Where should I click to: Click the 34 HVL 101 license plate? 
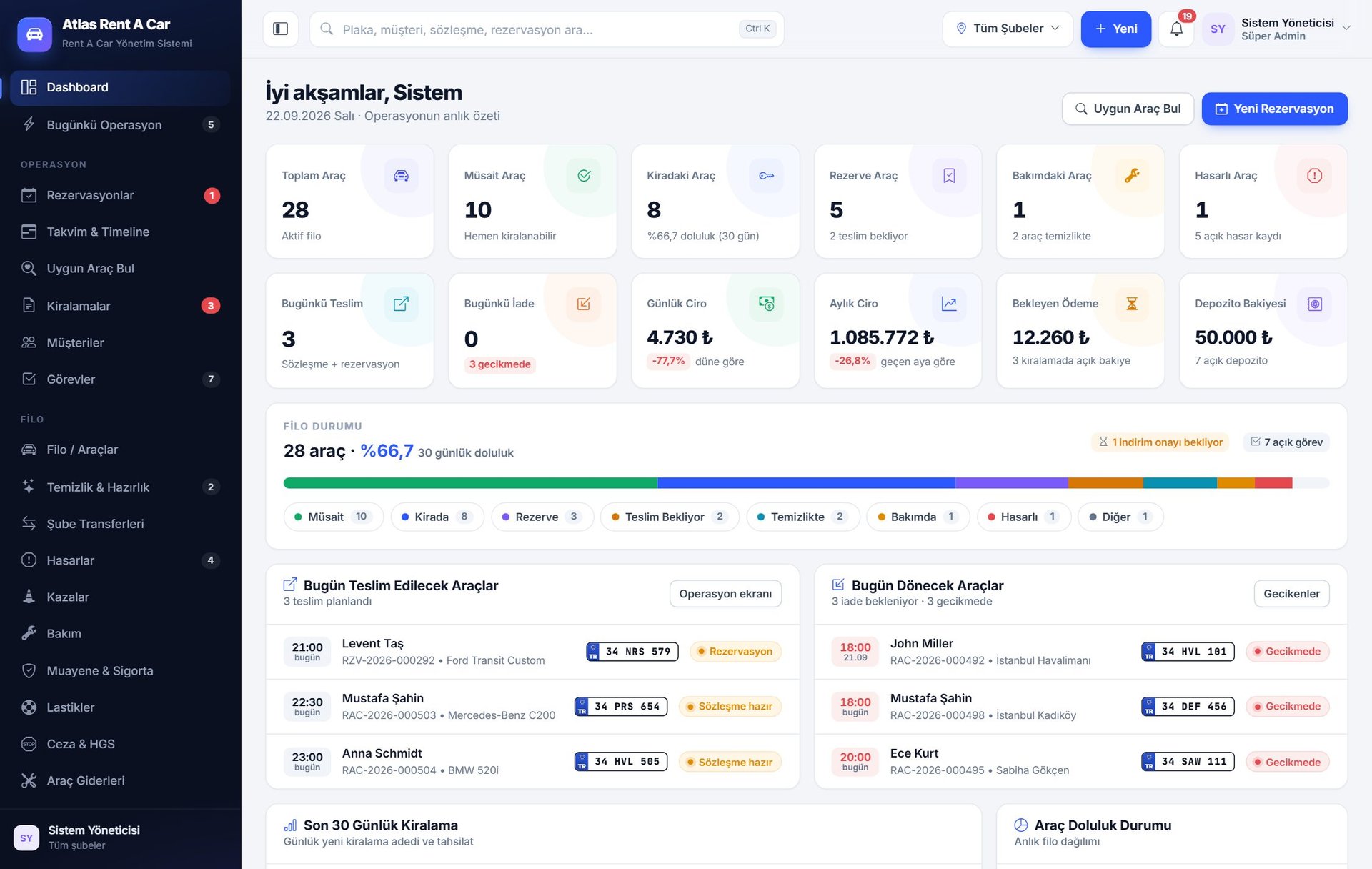(x=1188, y=652)
